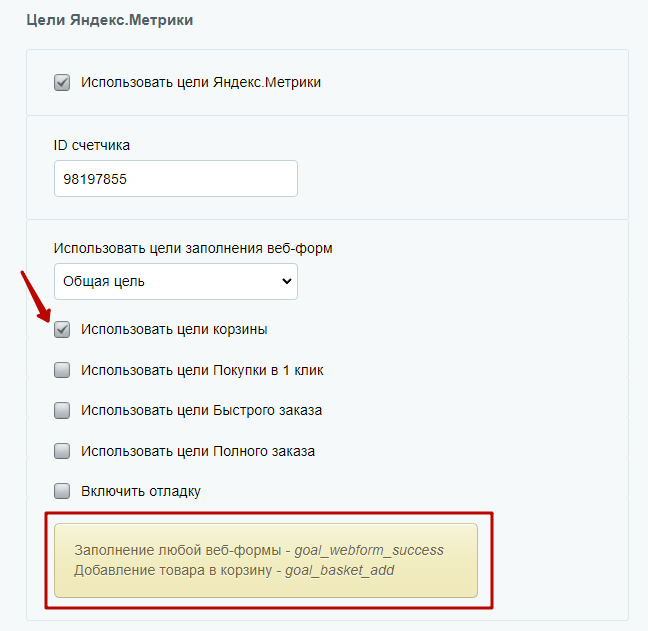Click the Использовать цели Покупки в 1 клик label
This screenshot has width=648, height=631.
[x=202, y=370]
